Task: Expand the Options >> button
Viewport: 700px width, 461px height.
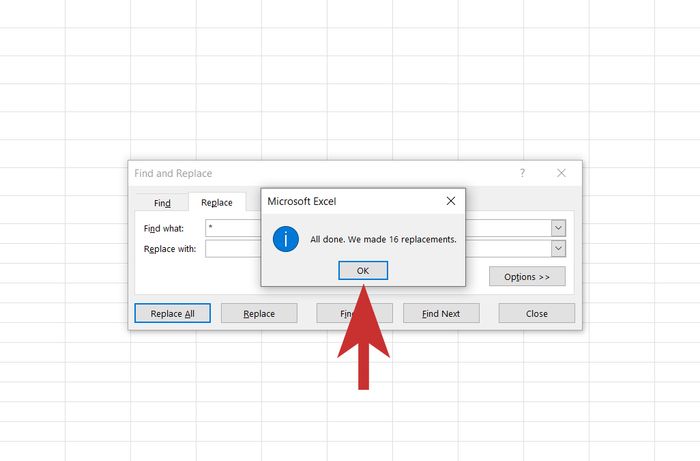Action: (527, 277)
